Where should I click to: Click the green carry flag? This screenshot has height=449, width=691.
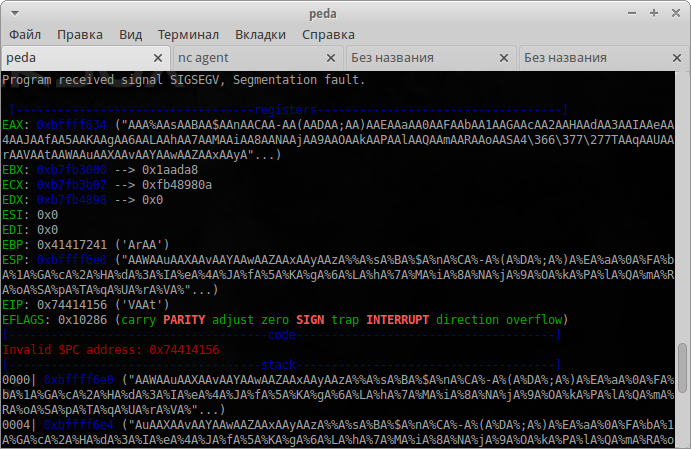139,320
